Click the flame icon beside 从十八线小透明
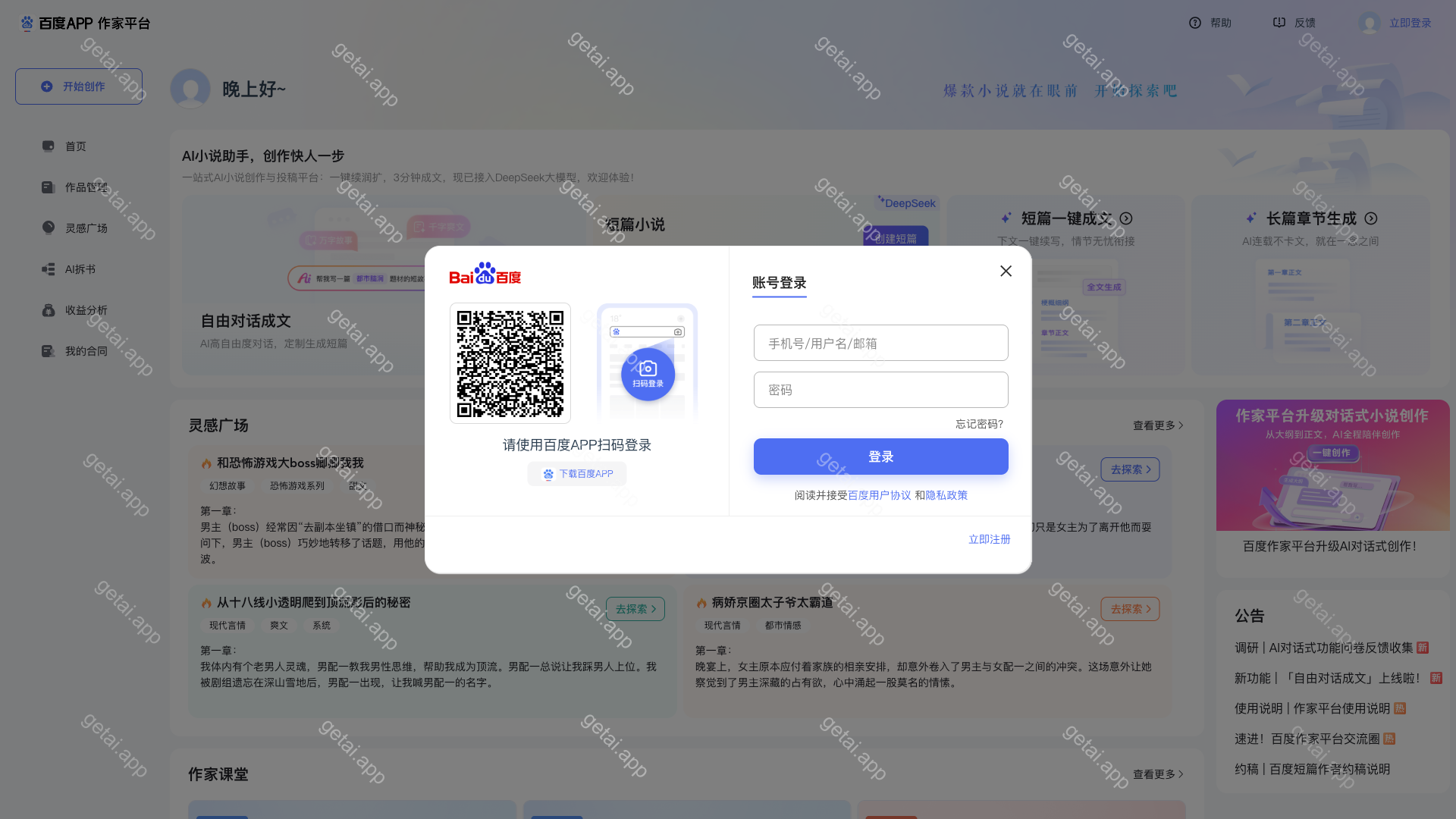 (206, 603)
